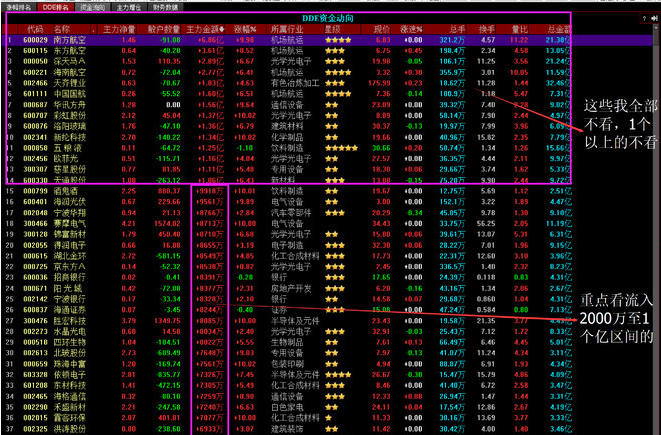The image size is (661, 435).
Task: Open the help question mark icon
Action: (644, 19)
